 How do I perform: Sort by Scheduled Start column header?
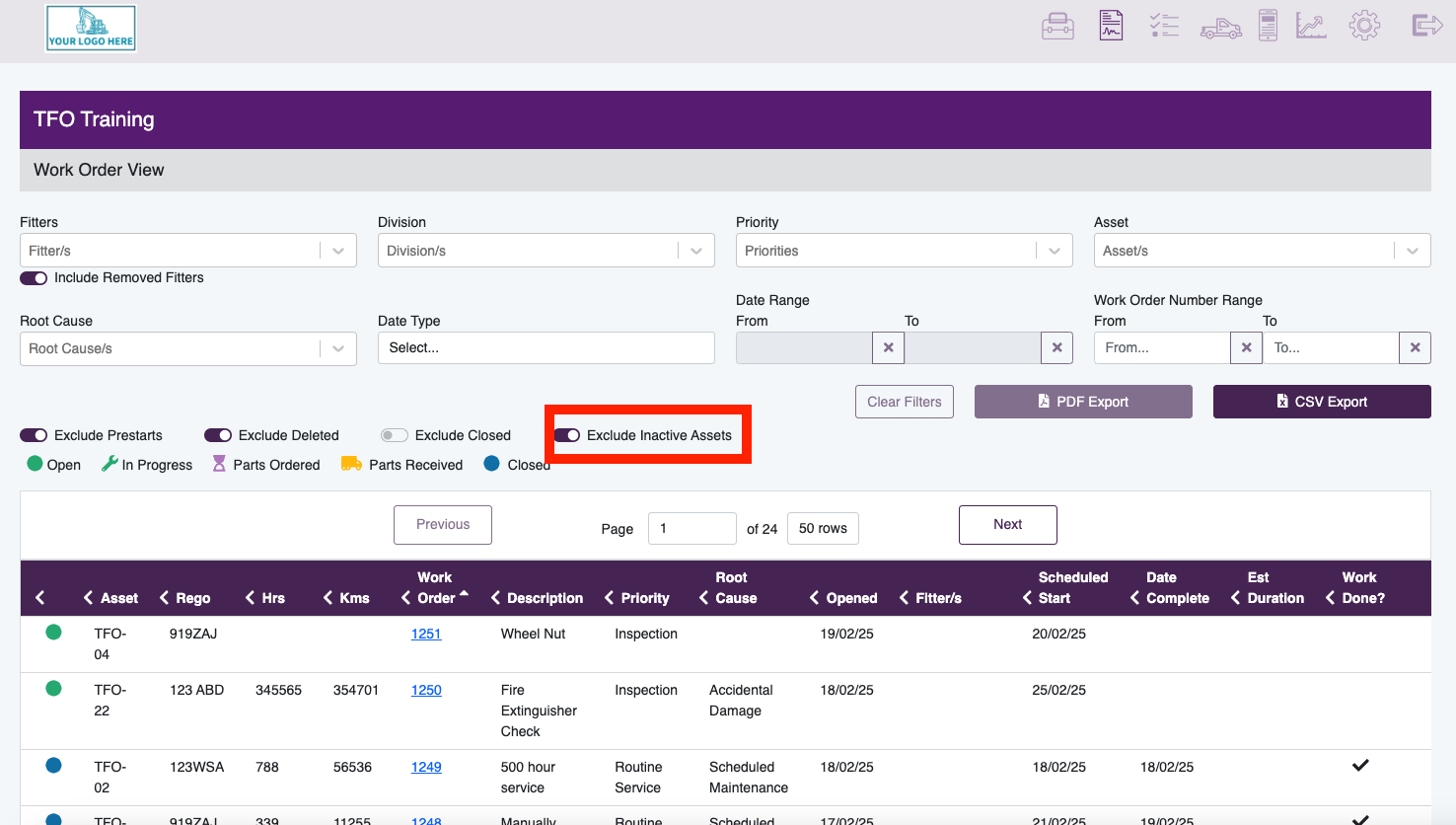[1071, 588]
